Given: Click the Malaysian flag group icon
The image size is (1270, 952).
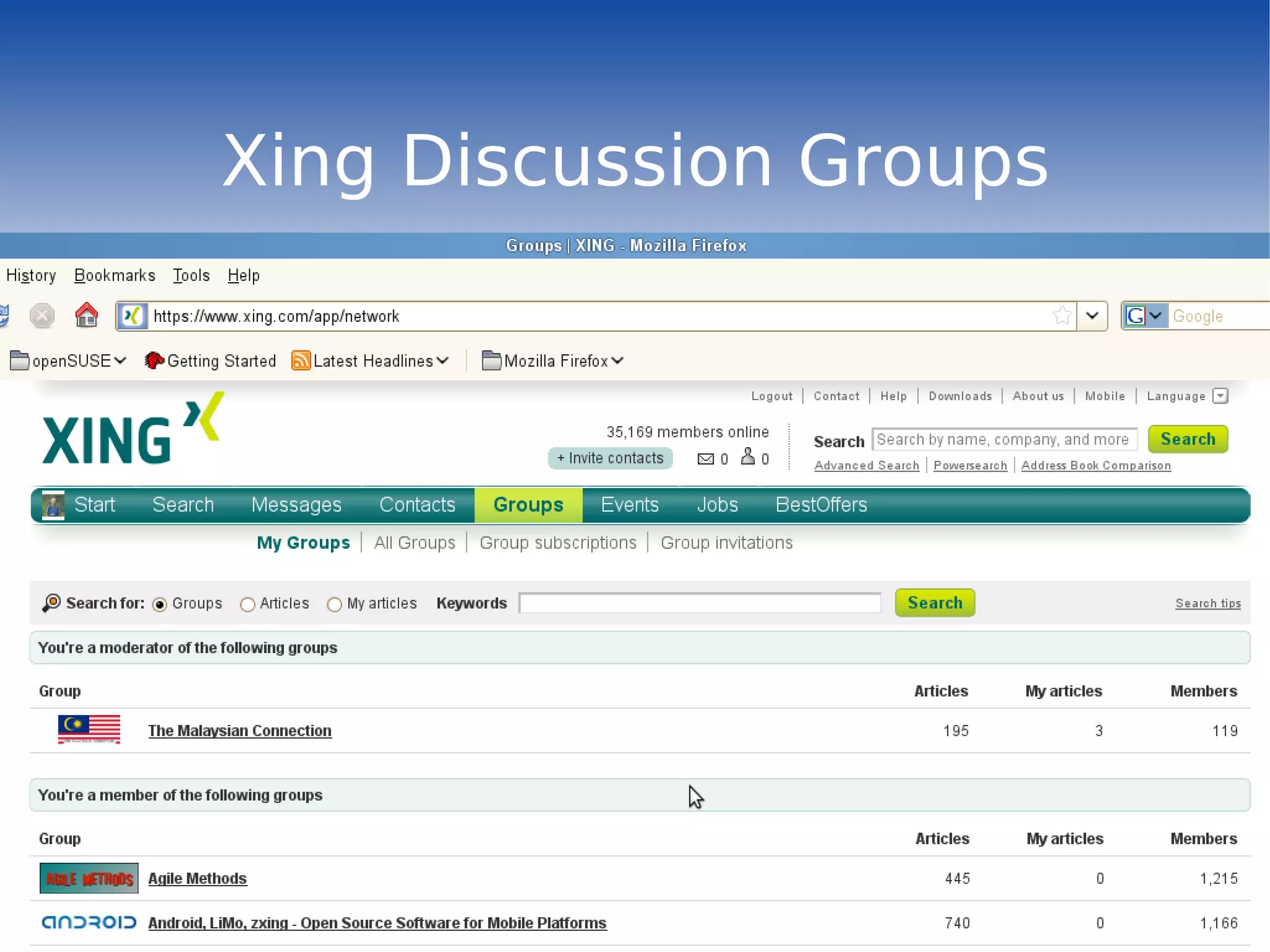Looking at the screenshot, I should click(x=89, y=730).
